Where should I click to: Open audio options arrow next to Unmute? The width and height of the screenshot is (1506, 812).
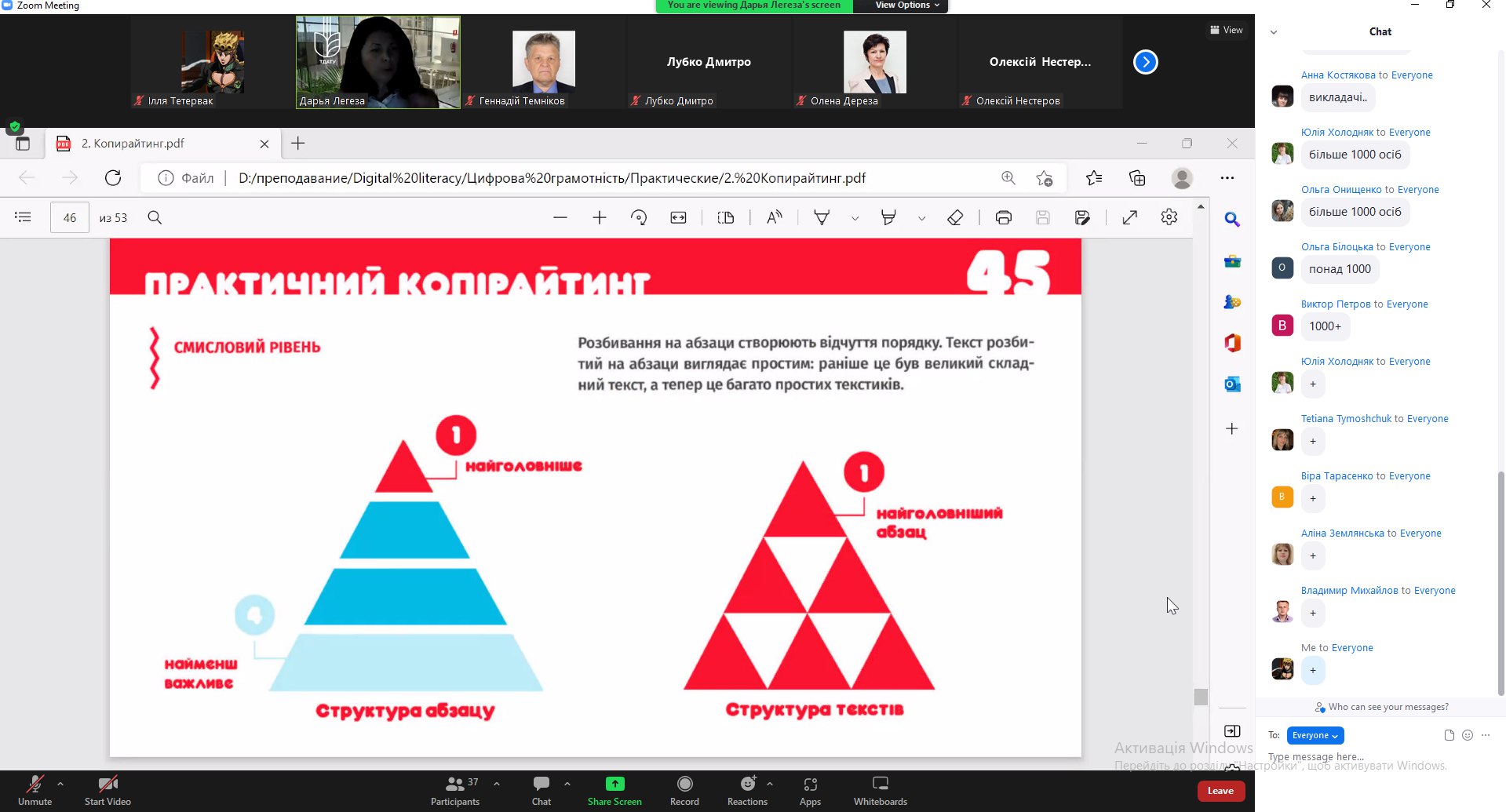point(60,783)
